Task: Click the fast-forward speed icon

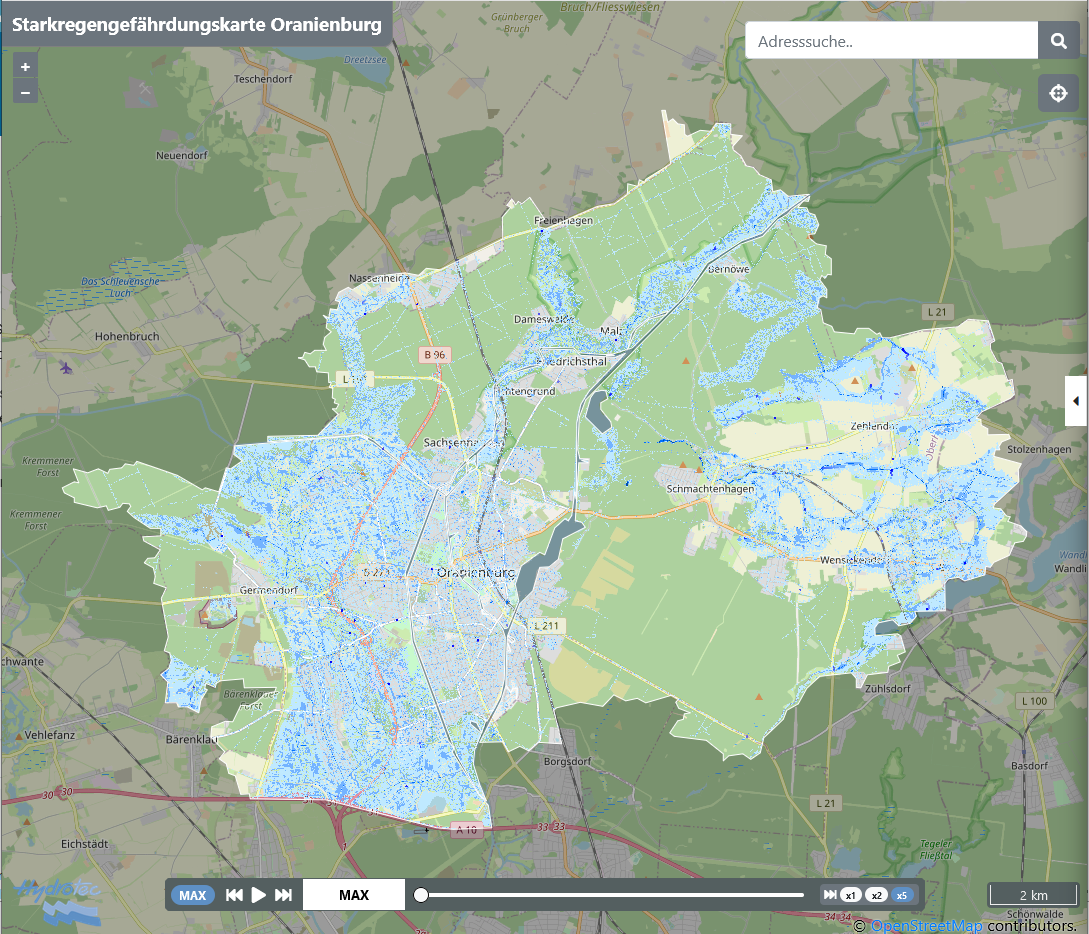Action: pyautogui.click(x=829, y=895)
